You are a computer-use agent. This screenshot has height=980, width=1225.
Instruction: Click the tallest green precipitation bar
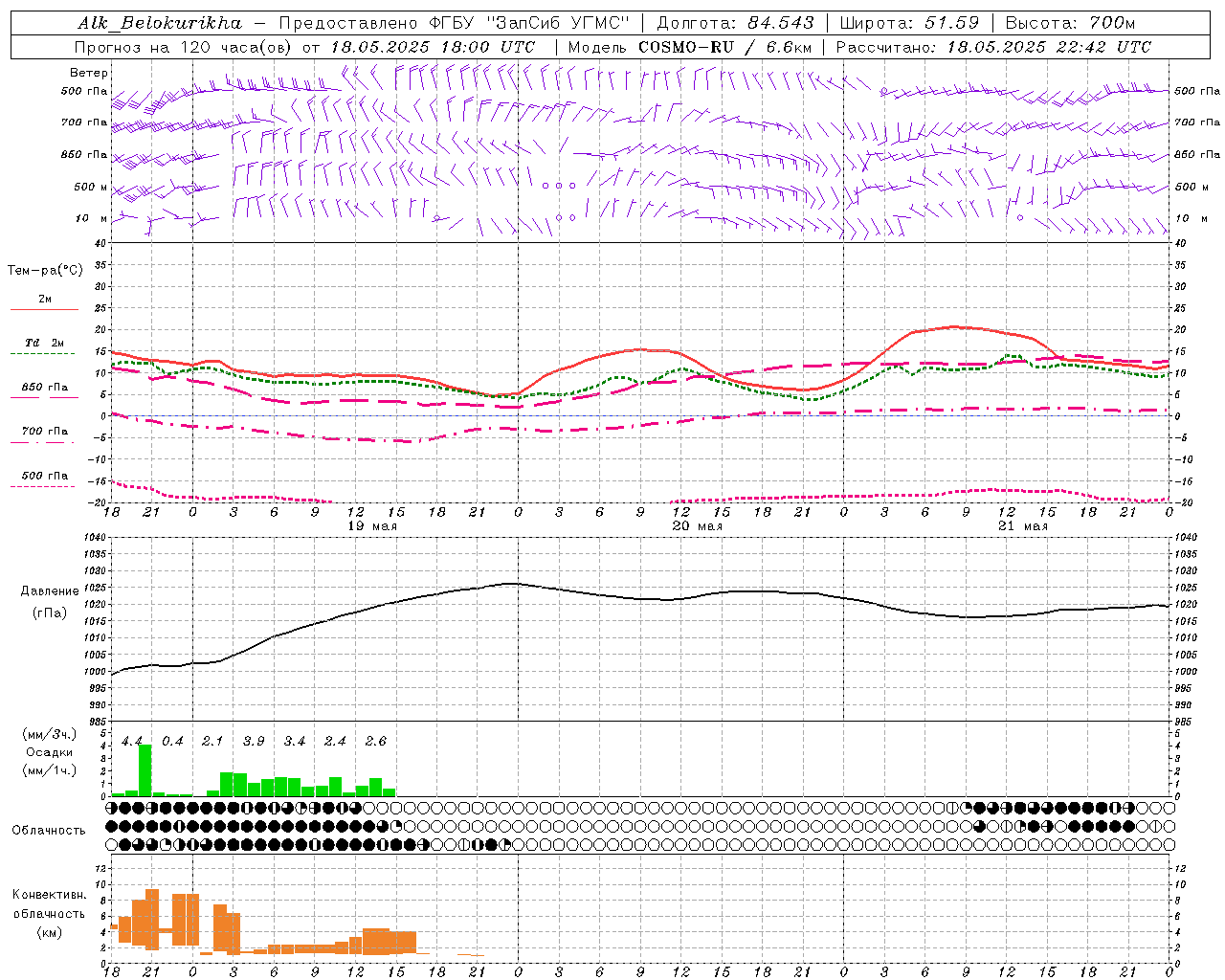(145, 770)
